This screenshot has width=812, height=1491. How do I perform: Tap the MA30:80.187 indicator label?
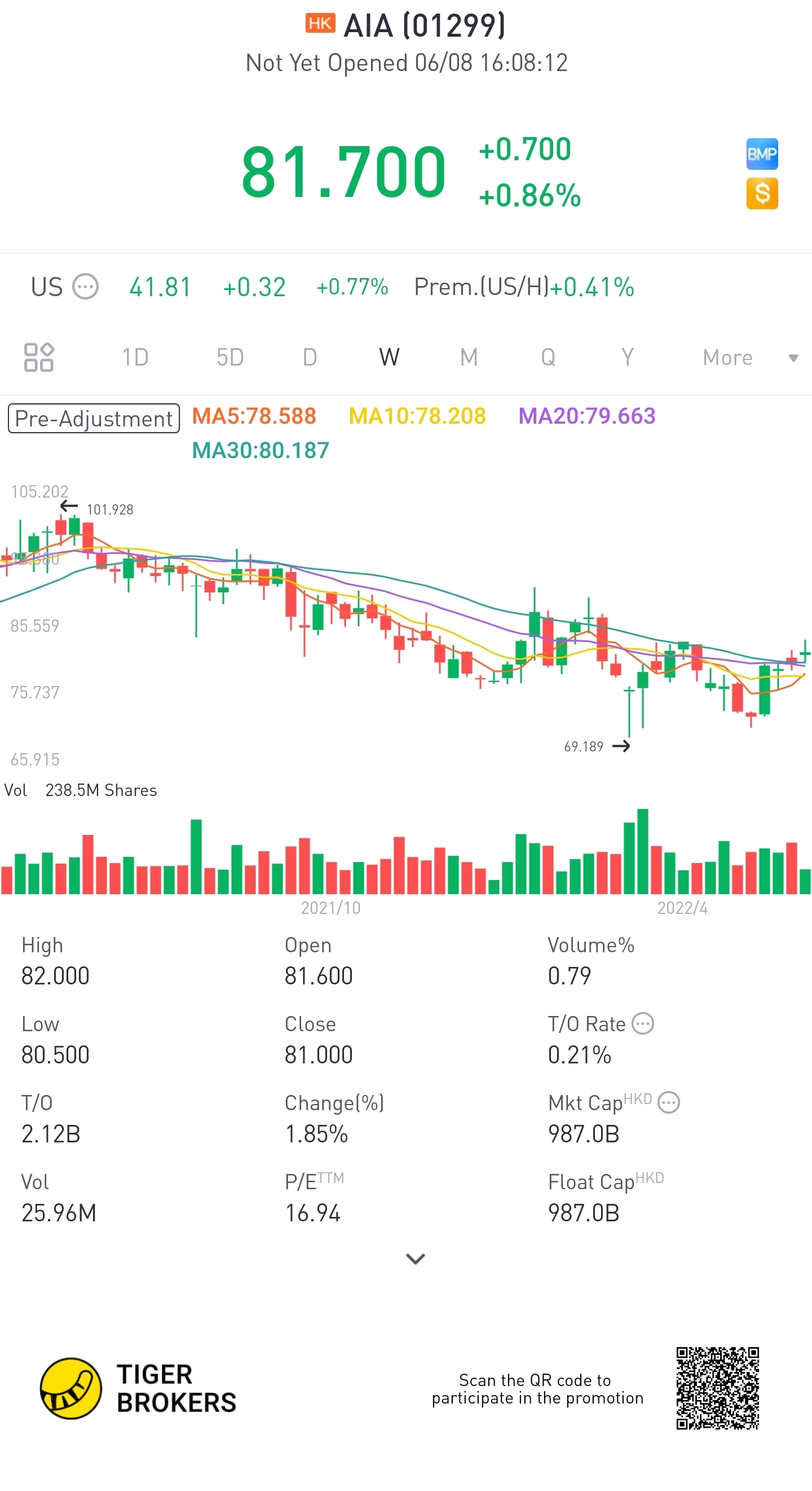[x=261, y=450]
